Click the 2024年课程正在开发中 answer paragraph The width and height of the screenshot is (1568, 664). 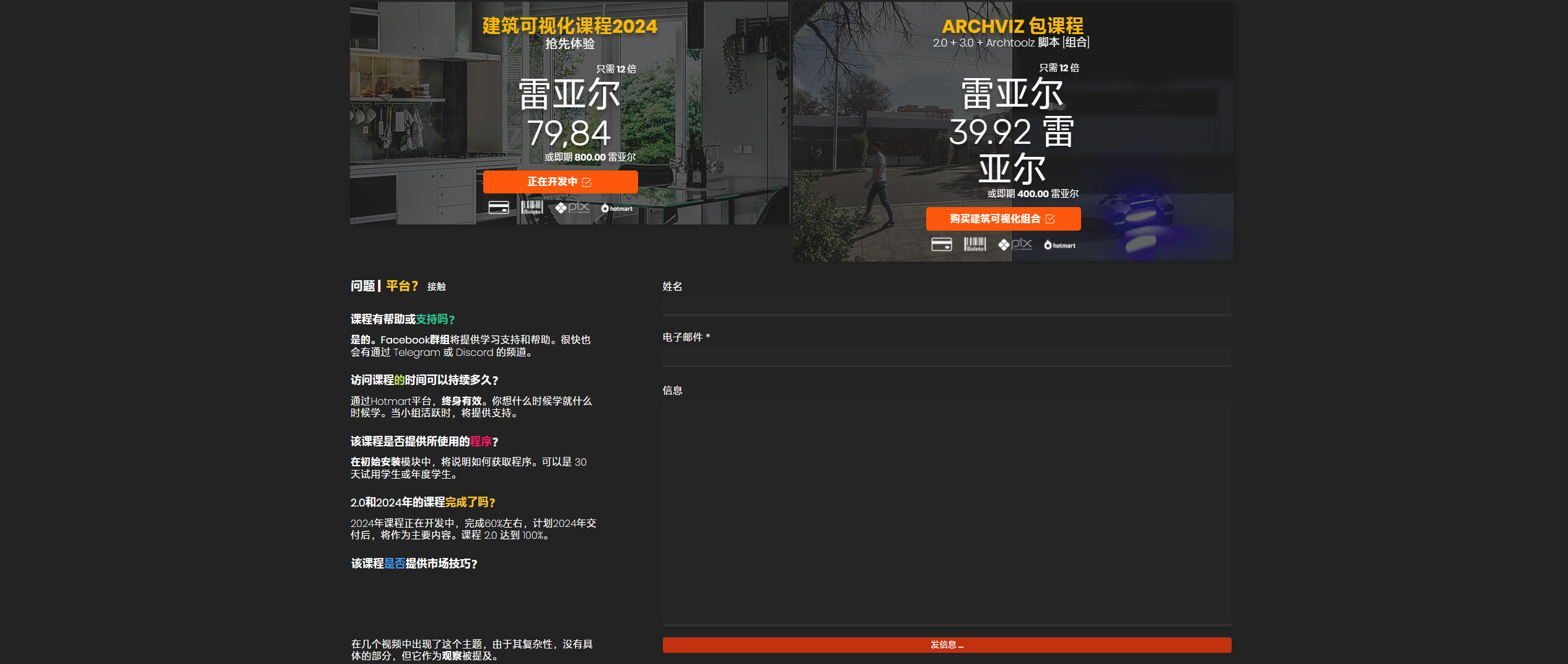point(473,529)
